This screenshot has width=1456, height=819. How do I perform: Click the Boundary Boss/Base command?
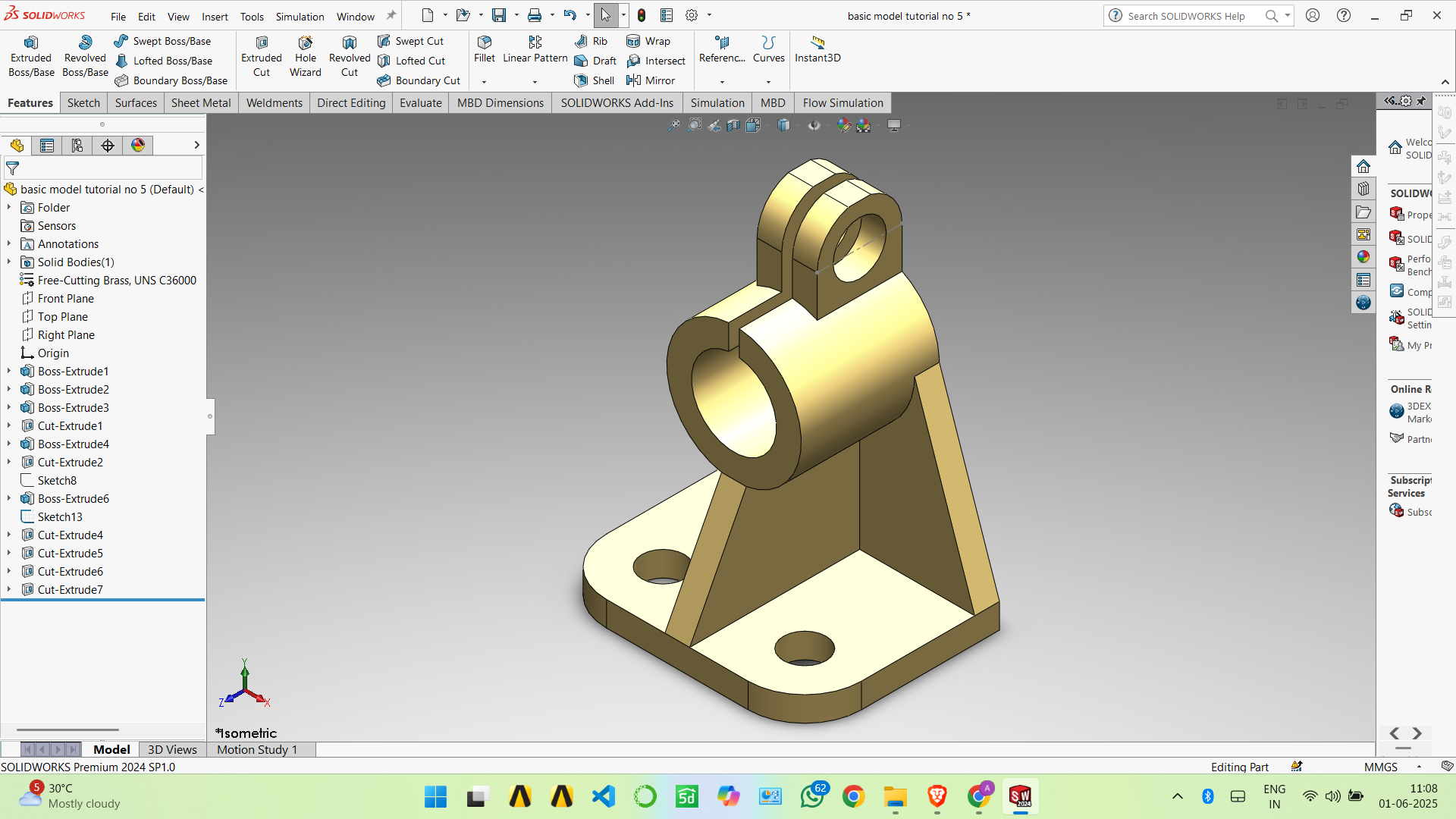click(x=171, y=80)
